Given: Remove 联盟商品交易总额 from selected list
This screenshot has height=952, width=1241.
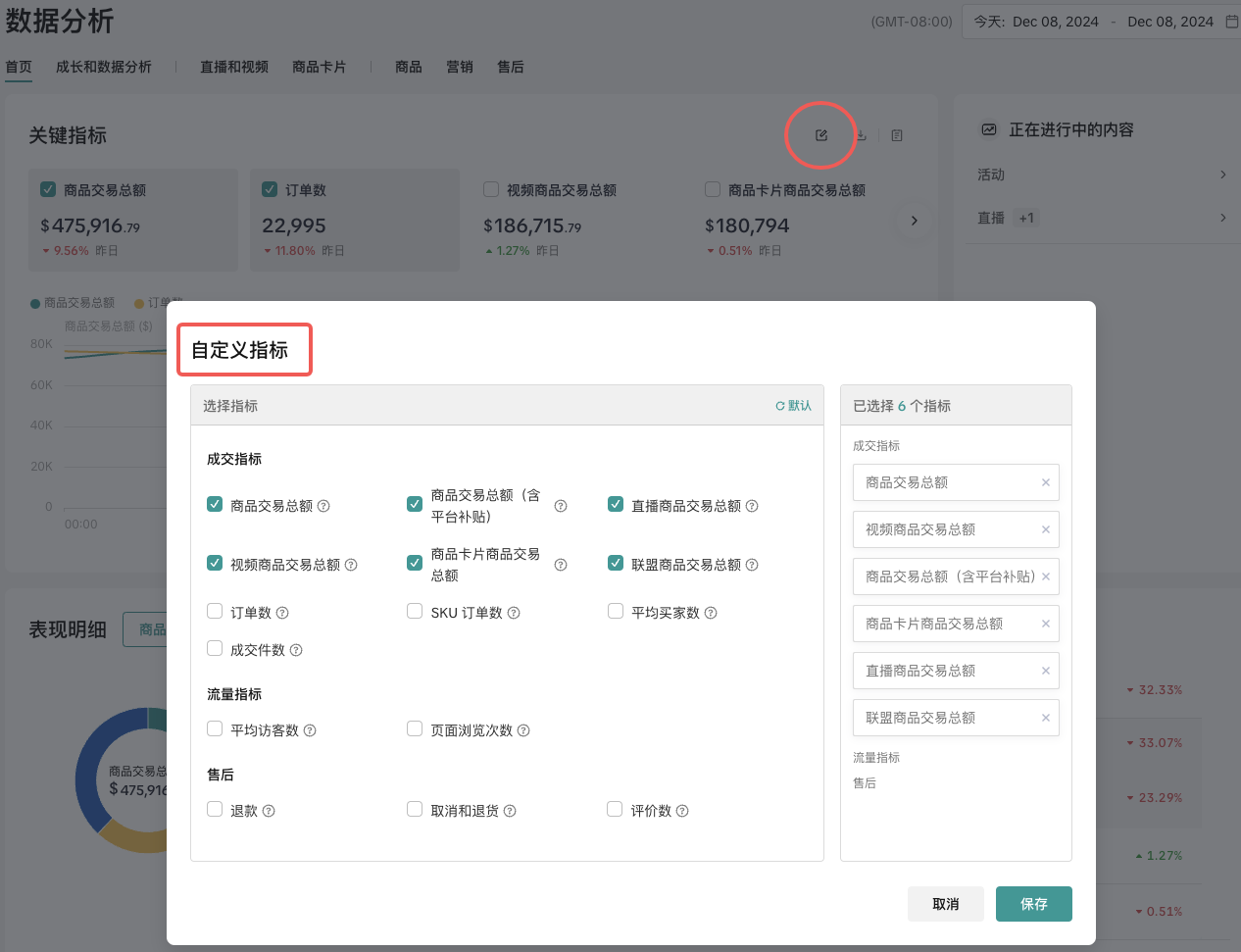Looking at the screenshot, I should [1045, 718].
